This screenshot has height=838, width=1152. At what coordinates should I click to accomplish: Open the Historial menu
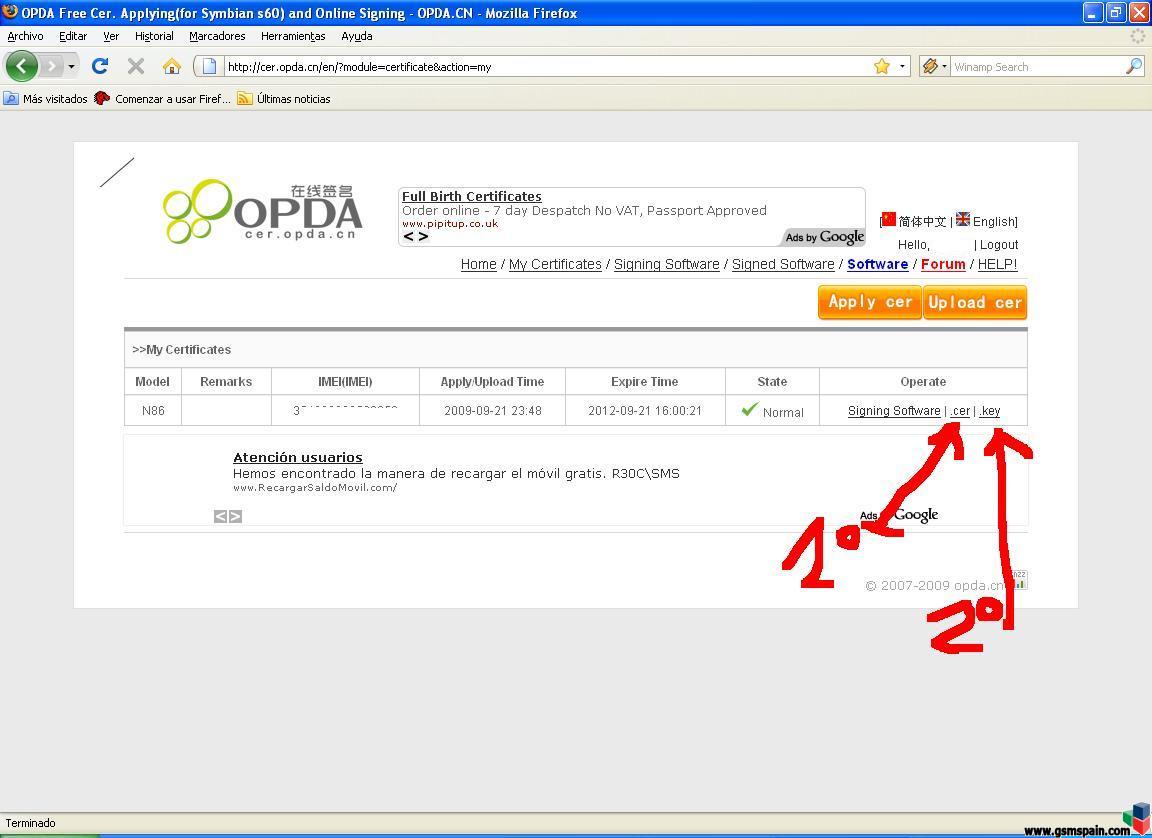[154, 36]
